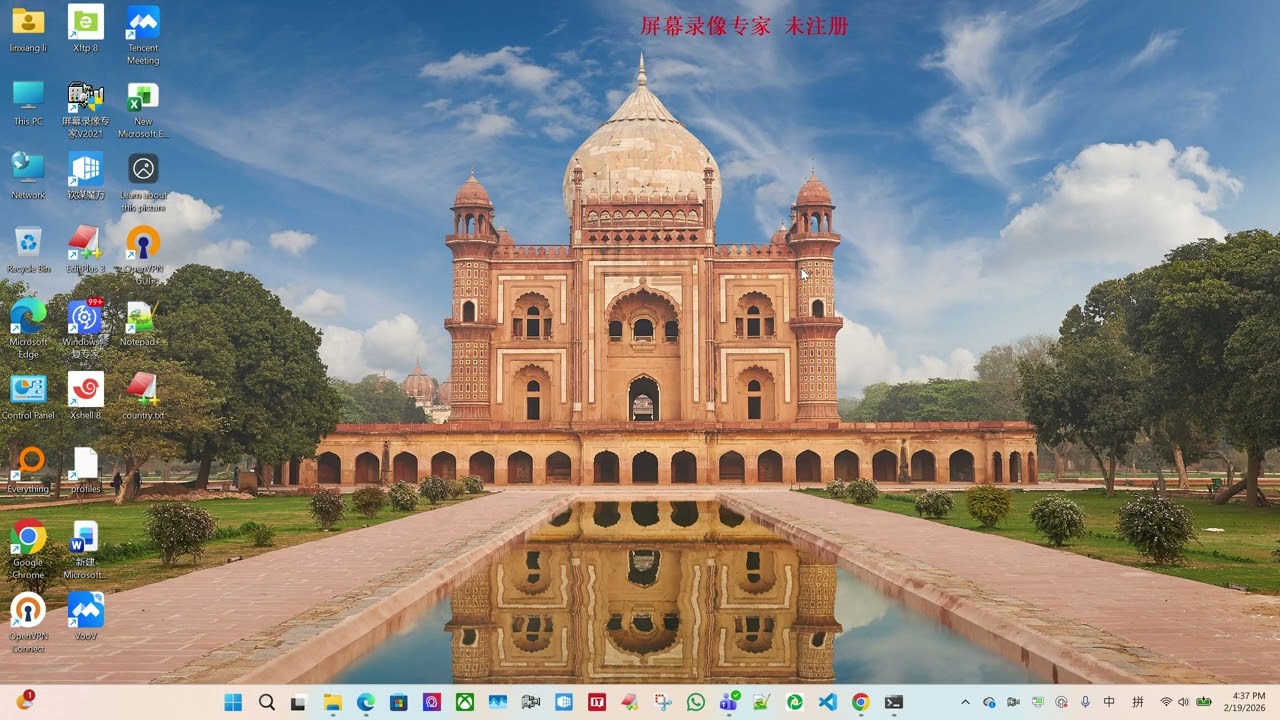Open Task View in the taskbar
The image size is (1280, 720).
299,702
